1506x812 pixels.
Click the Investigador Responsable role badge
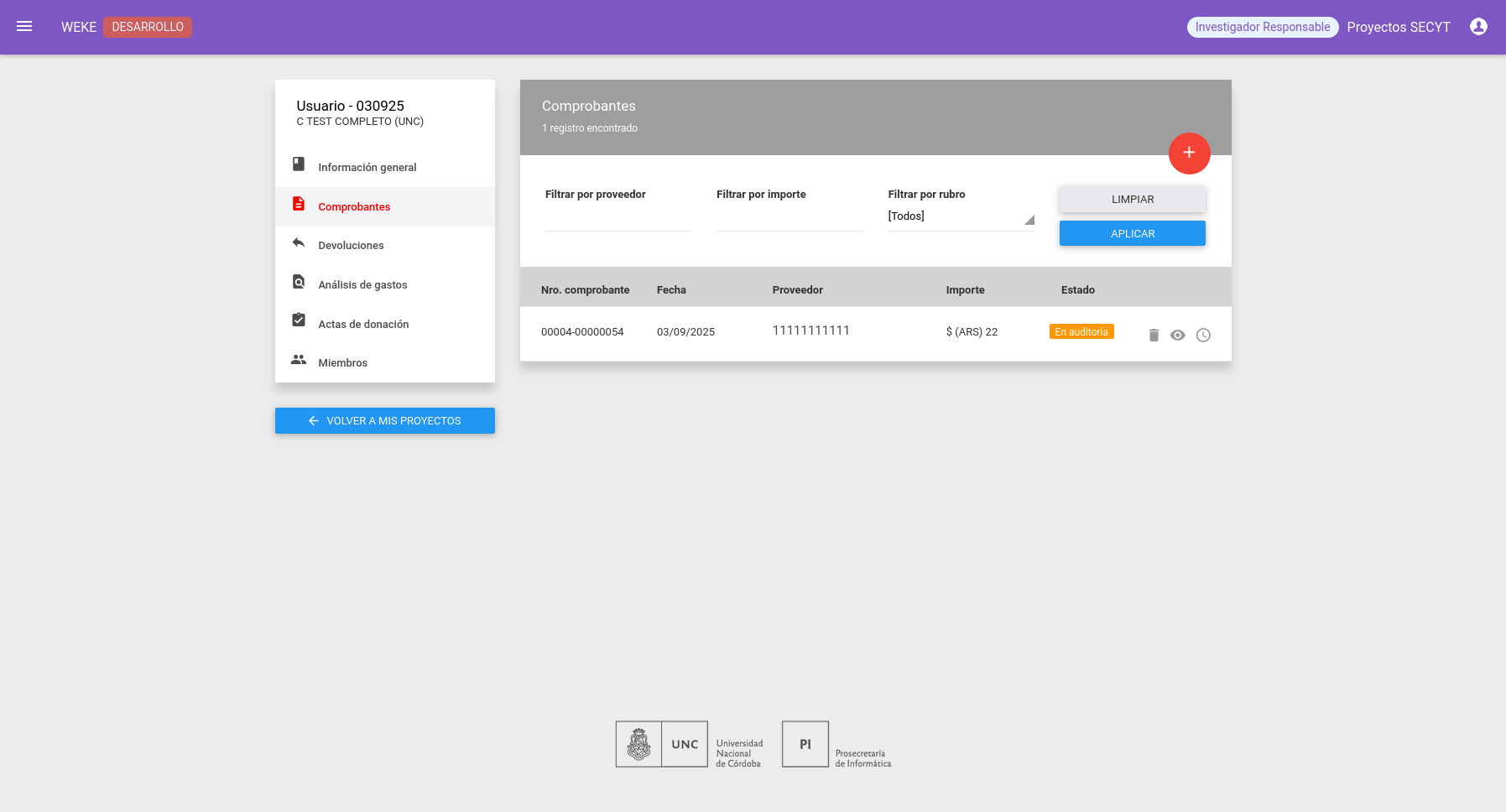(1263, 27)
